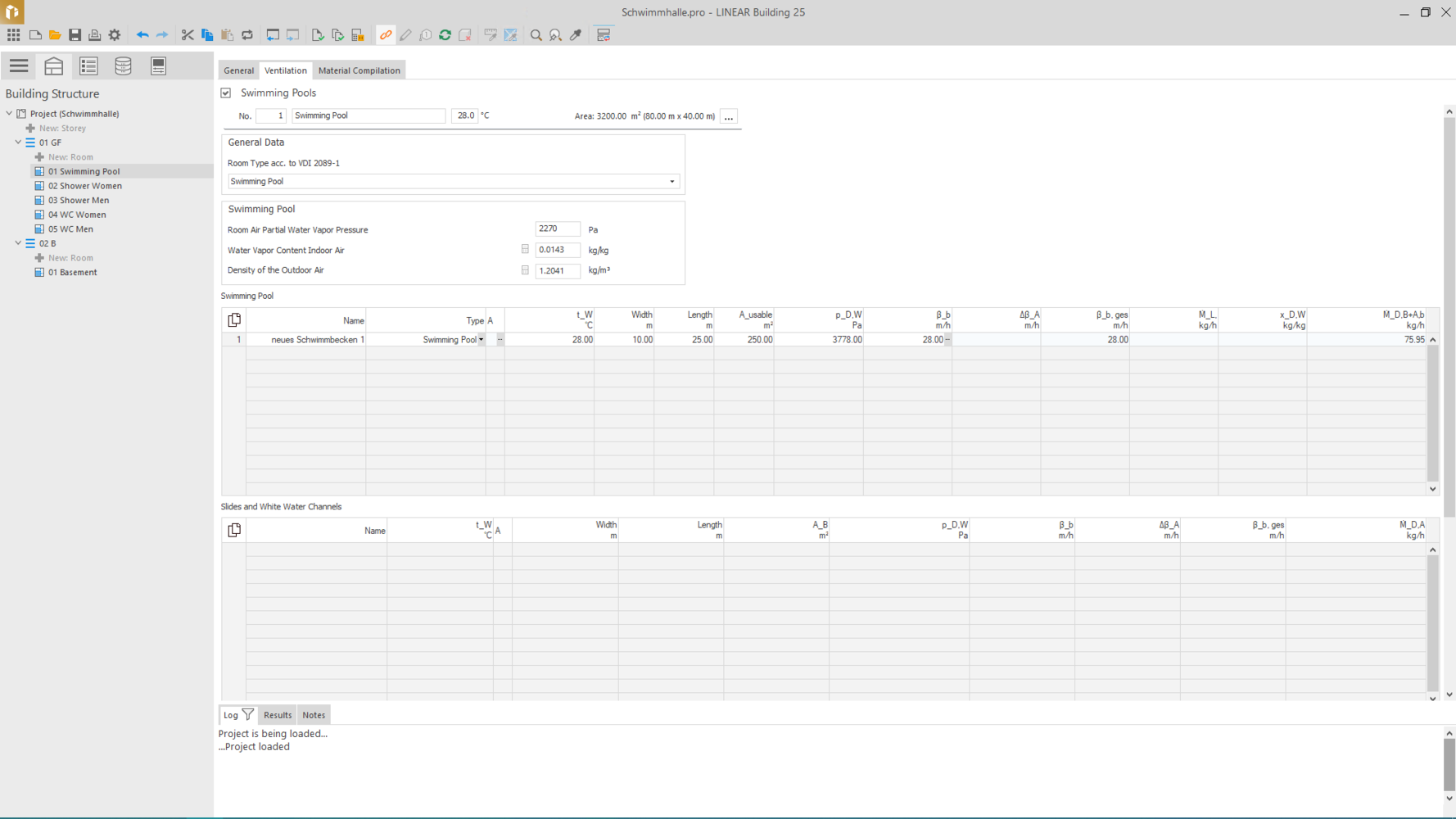Uncheck the Swimming Pools checkbox
1456x819 pixels.
pyautogui.click(x=226, y=93)
